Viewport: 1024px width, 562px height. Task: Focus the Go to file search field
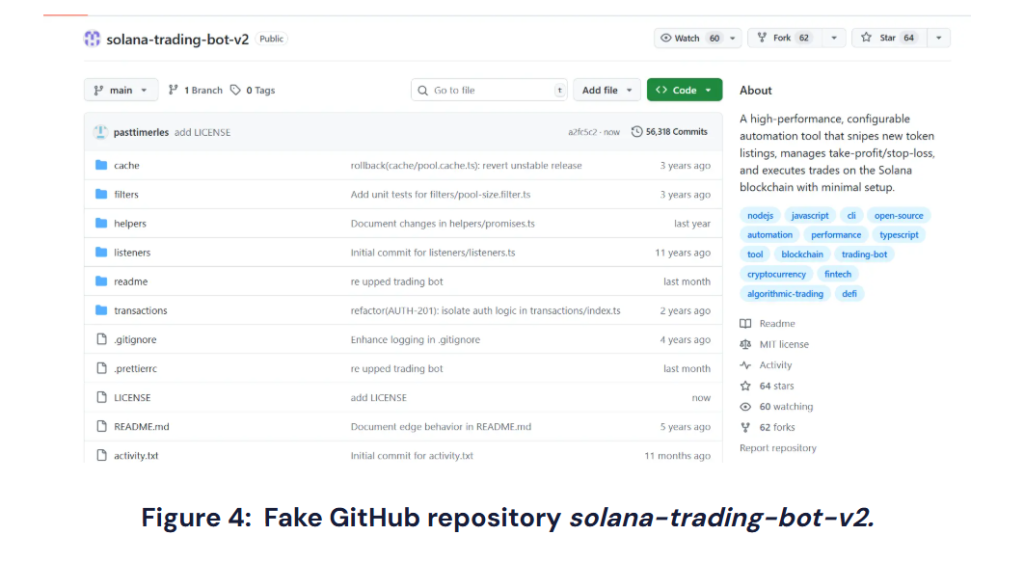click(490, 90)
